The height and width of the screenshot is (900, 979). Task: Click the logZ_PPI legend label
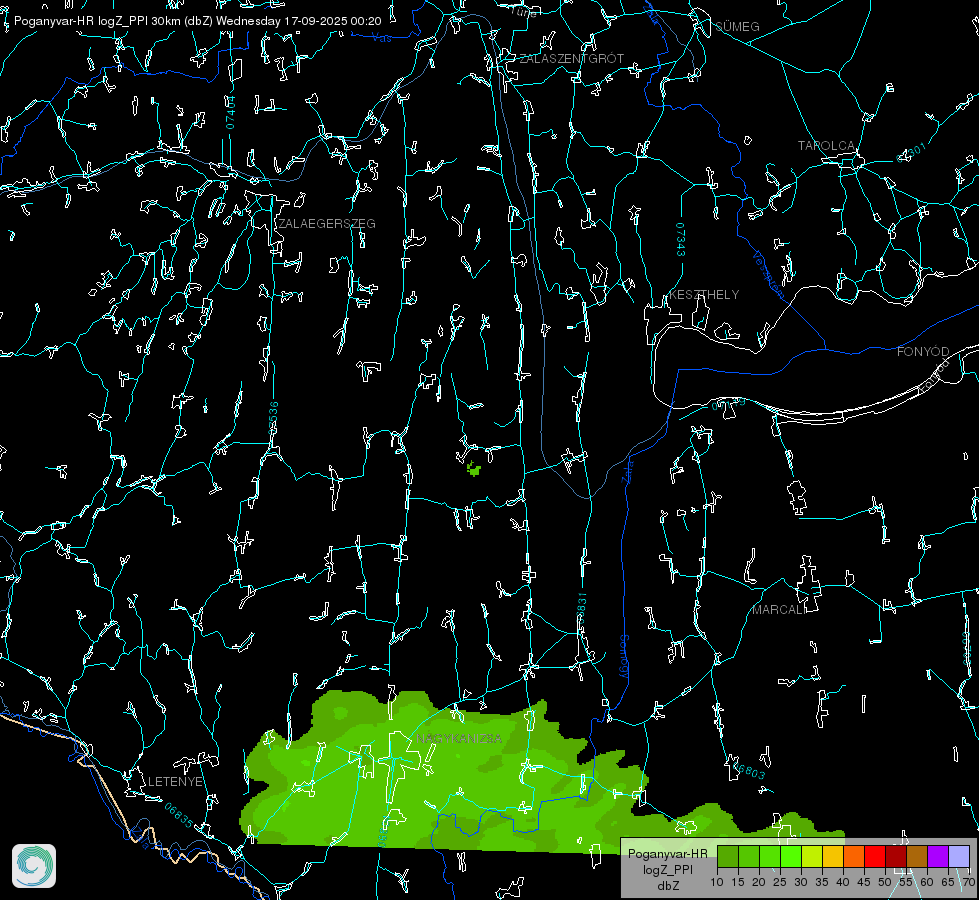tap(667, 870)
